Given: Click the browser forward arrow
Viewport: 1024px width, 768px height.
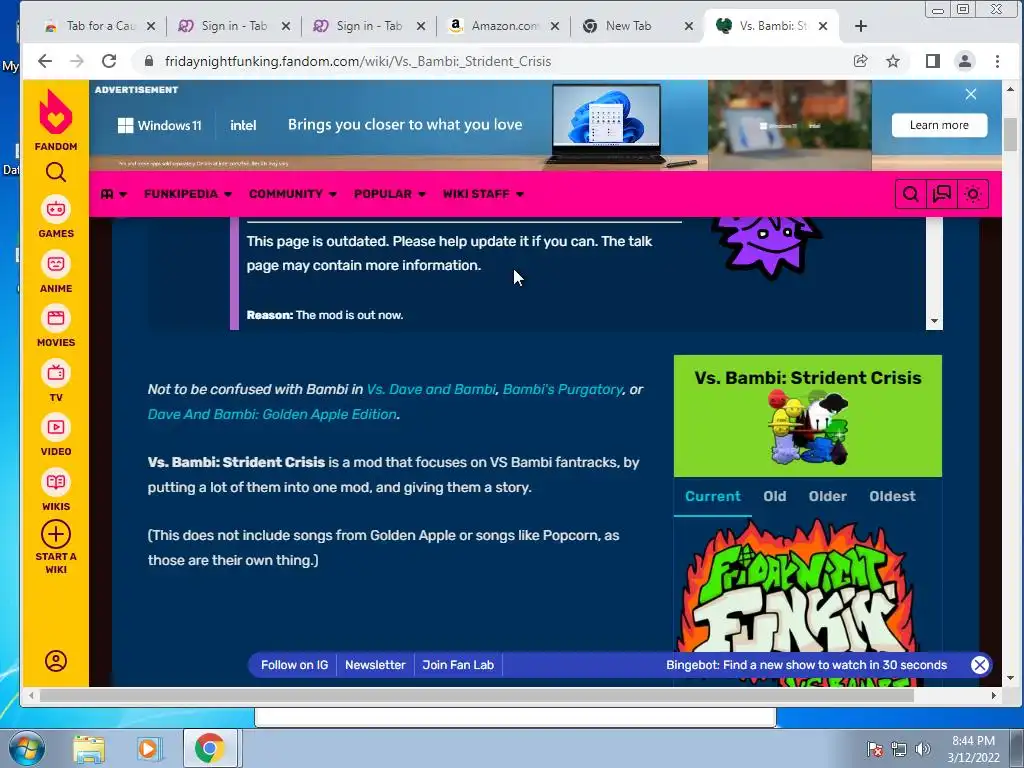Looking at the screenshot, I should [x=76, y=61].
